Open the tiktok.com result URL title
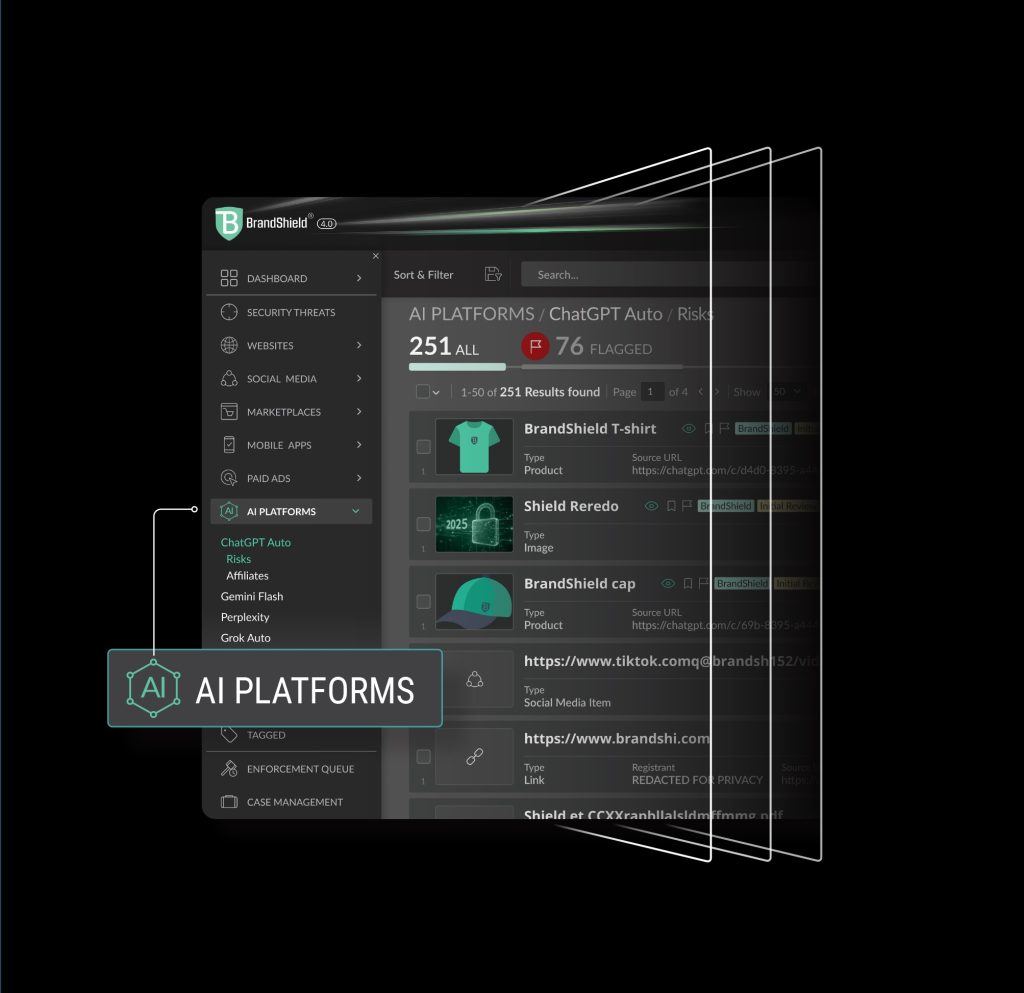This screenshot has height=993, width=1024. coord(671,661)
